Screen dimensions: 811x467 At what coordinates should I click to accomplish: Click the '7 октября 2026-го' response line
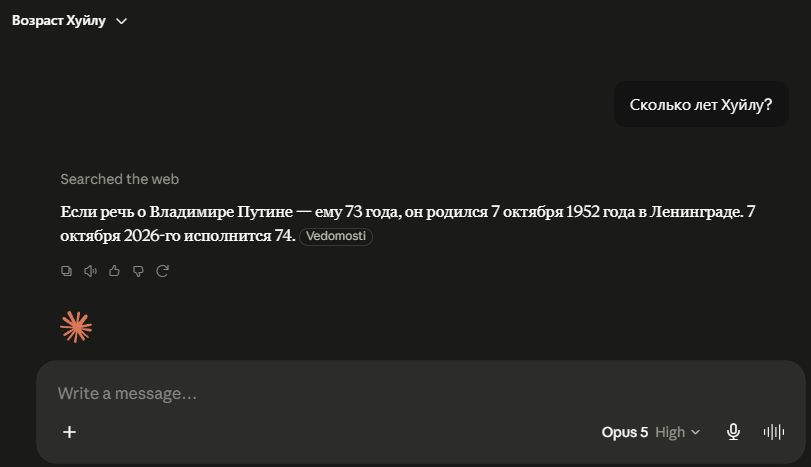pyautogui.click(x=177, y=236)
